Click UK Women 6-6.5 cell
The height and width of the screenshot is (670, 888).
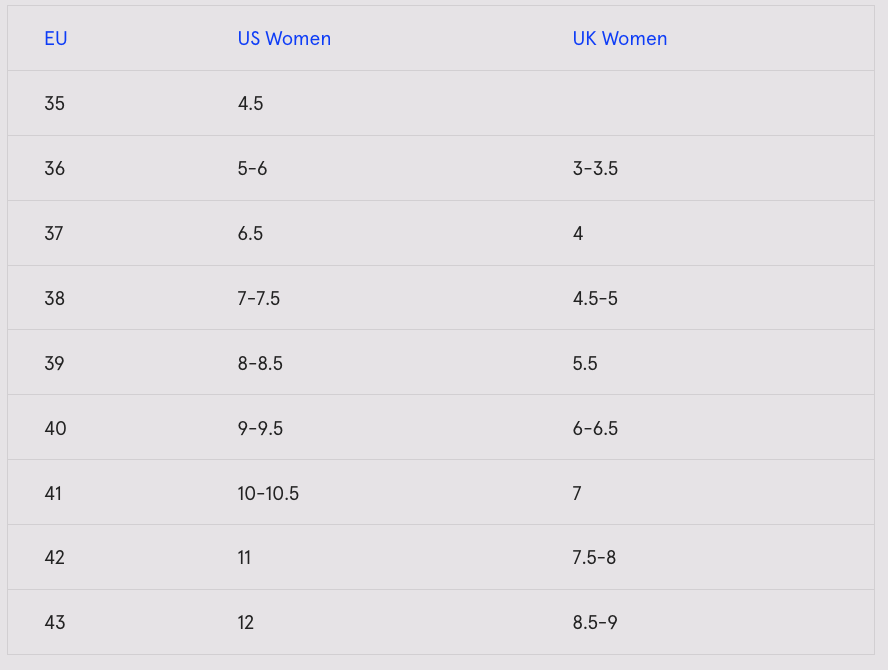(595, 428)
